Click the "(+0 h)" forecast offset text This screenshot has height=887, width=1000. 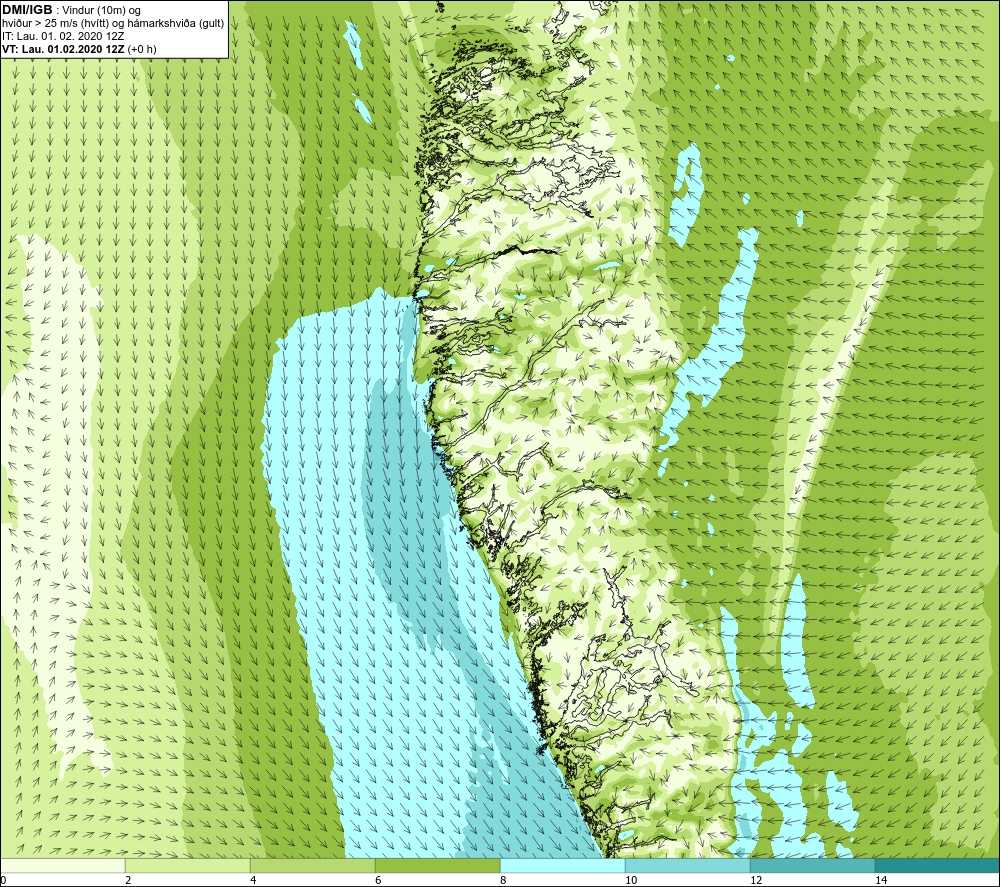pyautogui.click(x=142, y=49)
